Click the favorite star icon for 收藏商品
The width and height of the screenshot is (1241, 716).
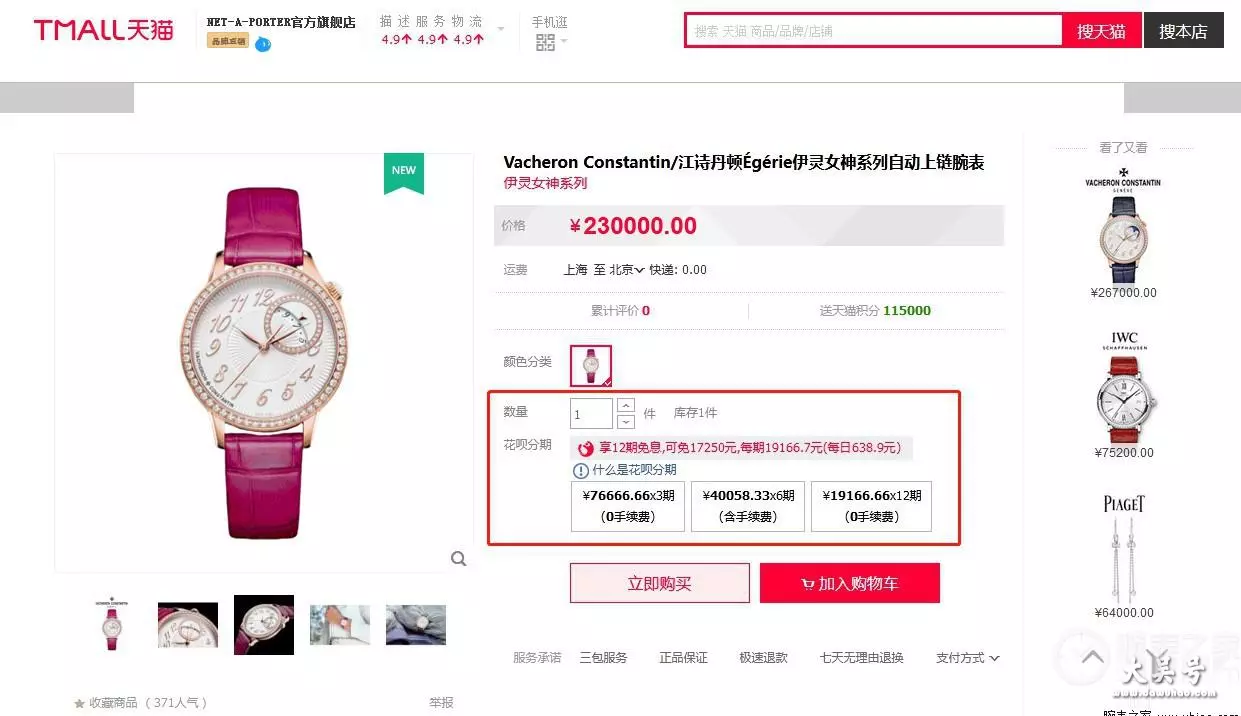coord(79,703)
